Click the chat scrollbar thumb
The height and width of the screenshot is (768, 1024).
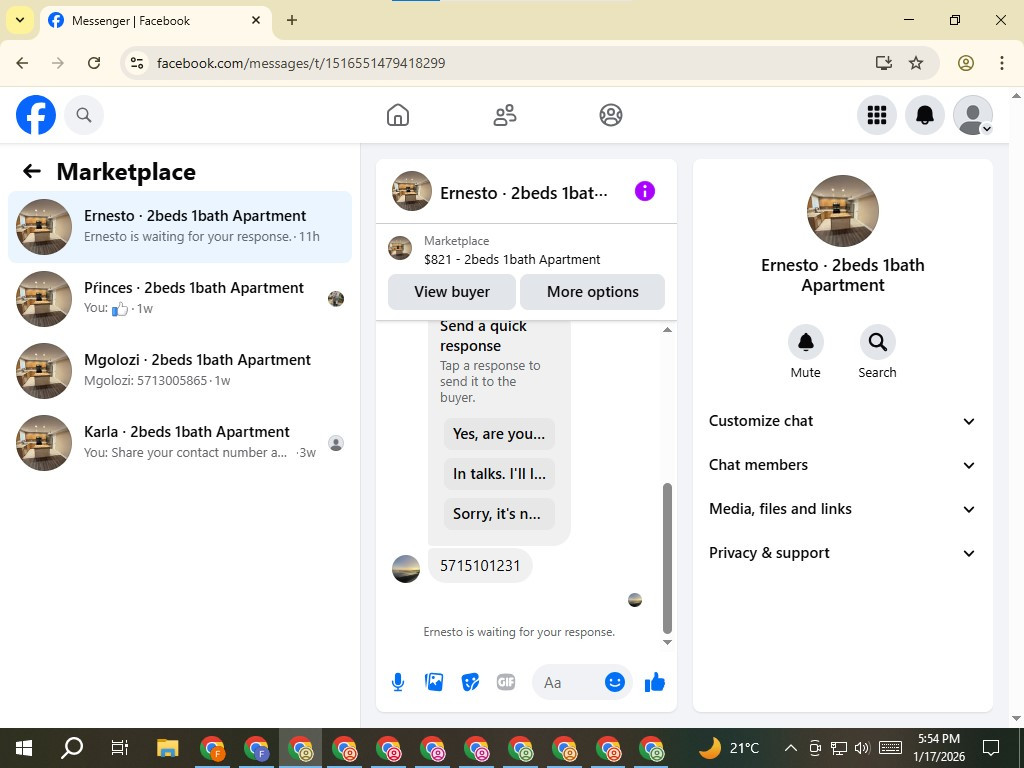click(x=667, y=558)
